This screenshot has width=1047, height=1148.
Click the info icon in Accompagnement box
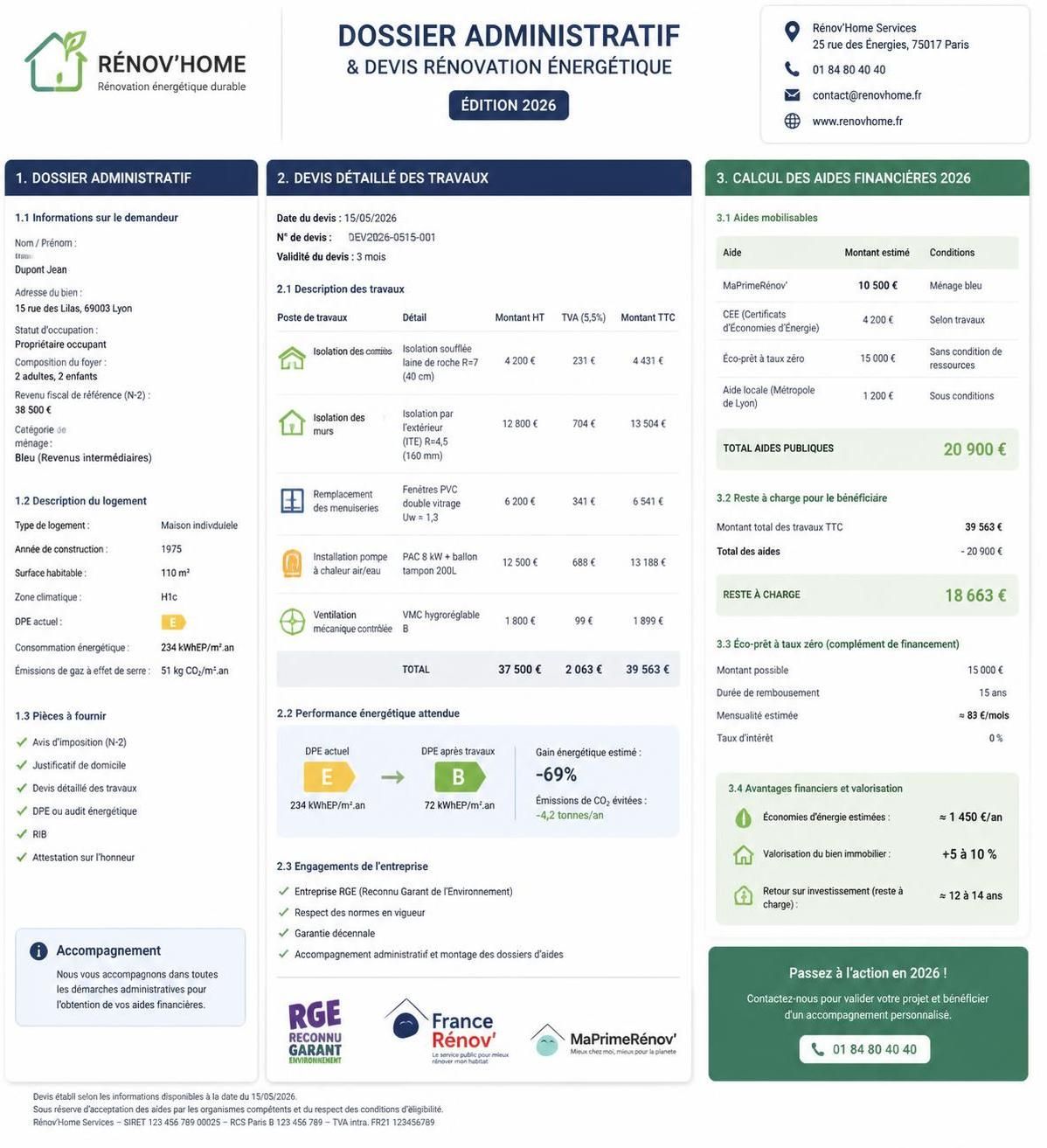tap(38, 950)
